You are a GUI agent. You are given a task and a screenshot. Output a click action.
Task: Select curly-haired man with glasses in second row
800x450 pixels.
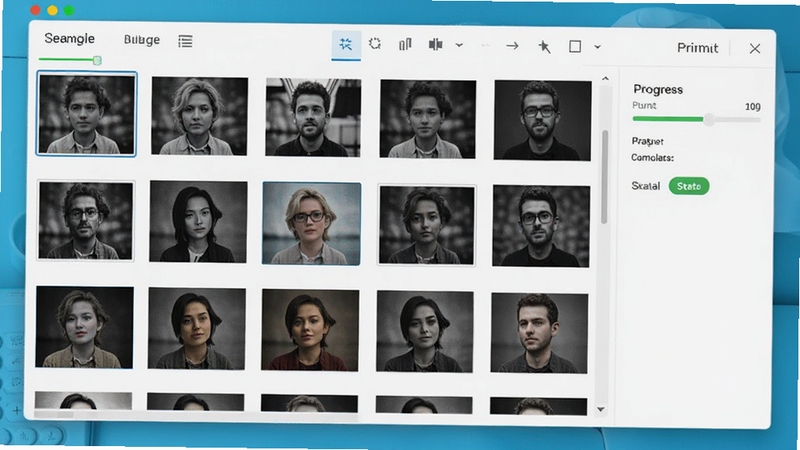[86, 220]
